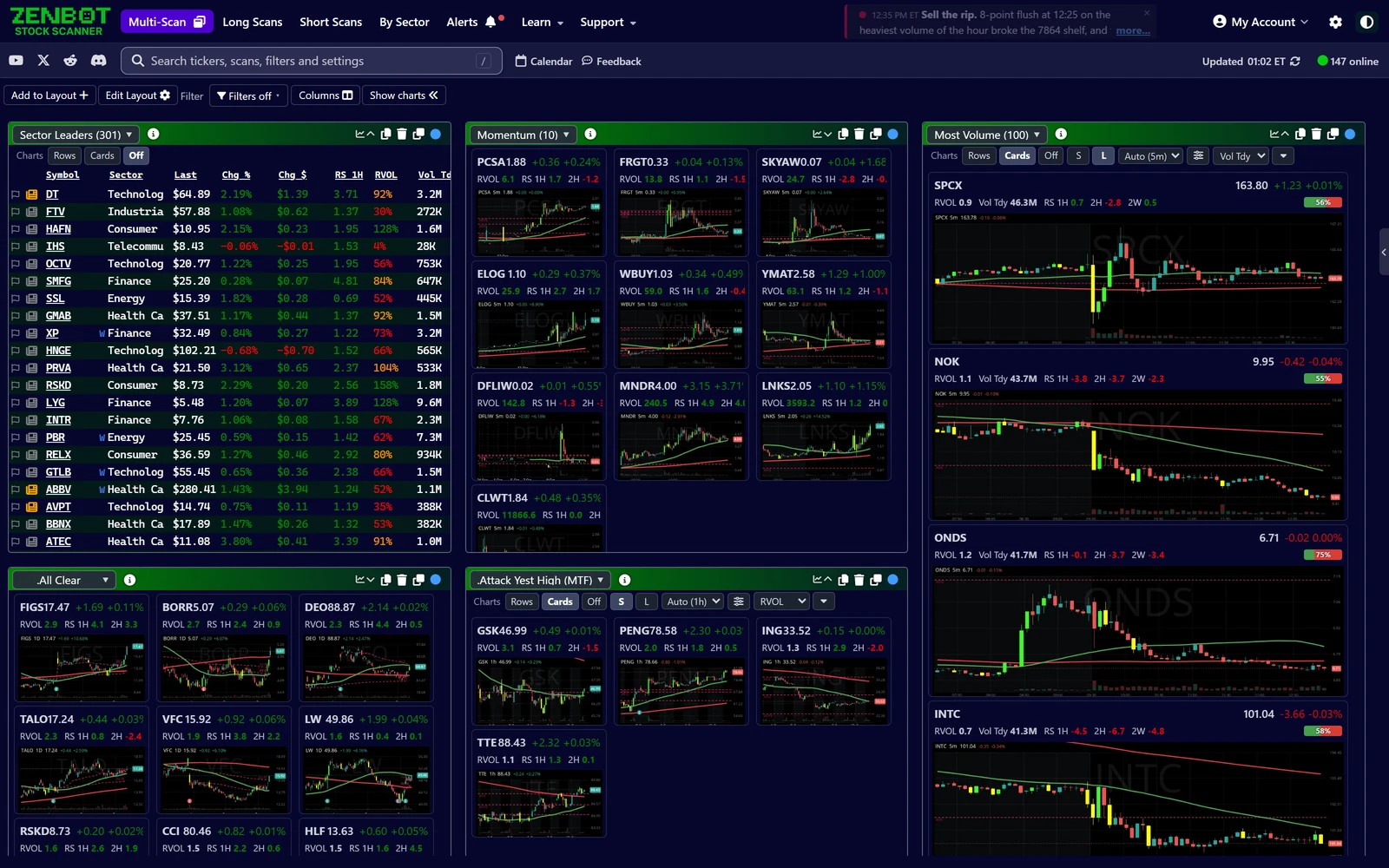The width and height of the screenshot is (1389, 868).
Task: Expand the Momentum (10) scan dropdown
Action: (x=523, y=135)
